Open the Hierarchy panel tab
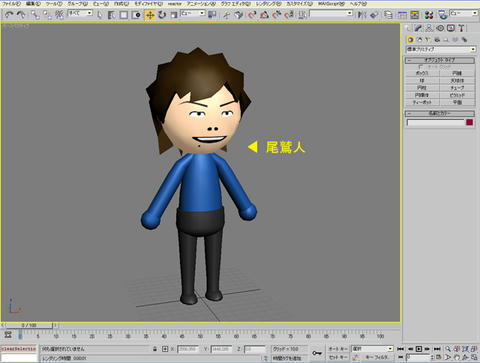Screen dimensions: 480x363 (x=429, y=28)
